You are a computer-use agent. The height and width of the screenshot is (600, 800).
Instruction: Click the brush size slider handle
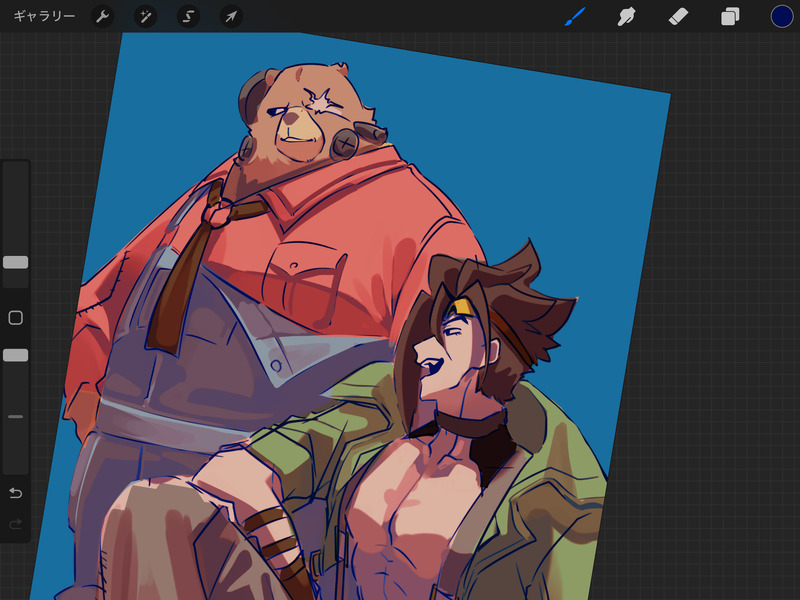[15, 262]
